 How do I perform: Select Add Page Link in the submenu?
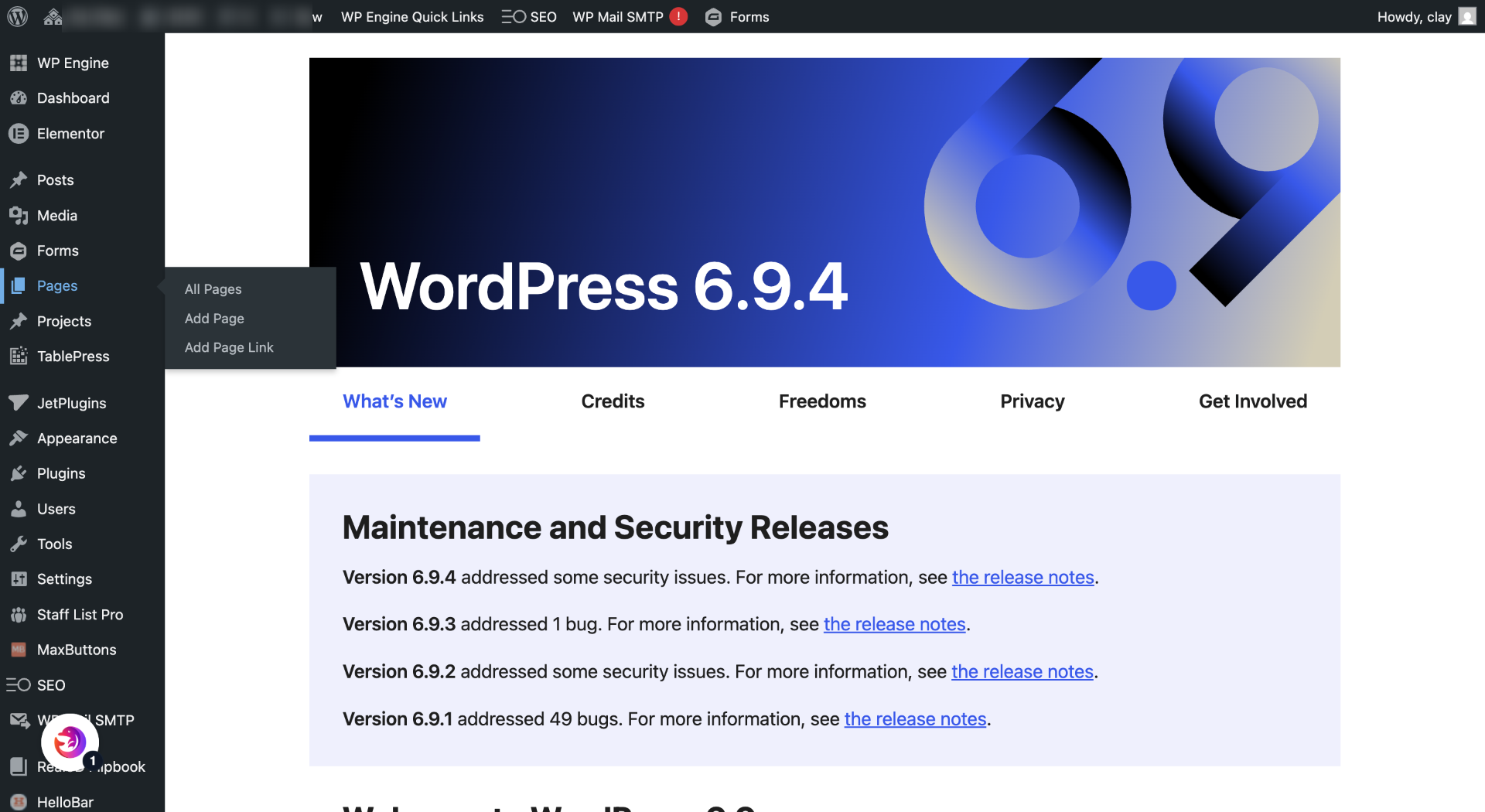229,348
